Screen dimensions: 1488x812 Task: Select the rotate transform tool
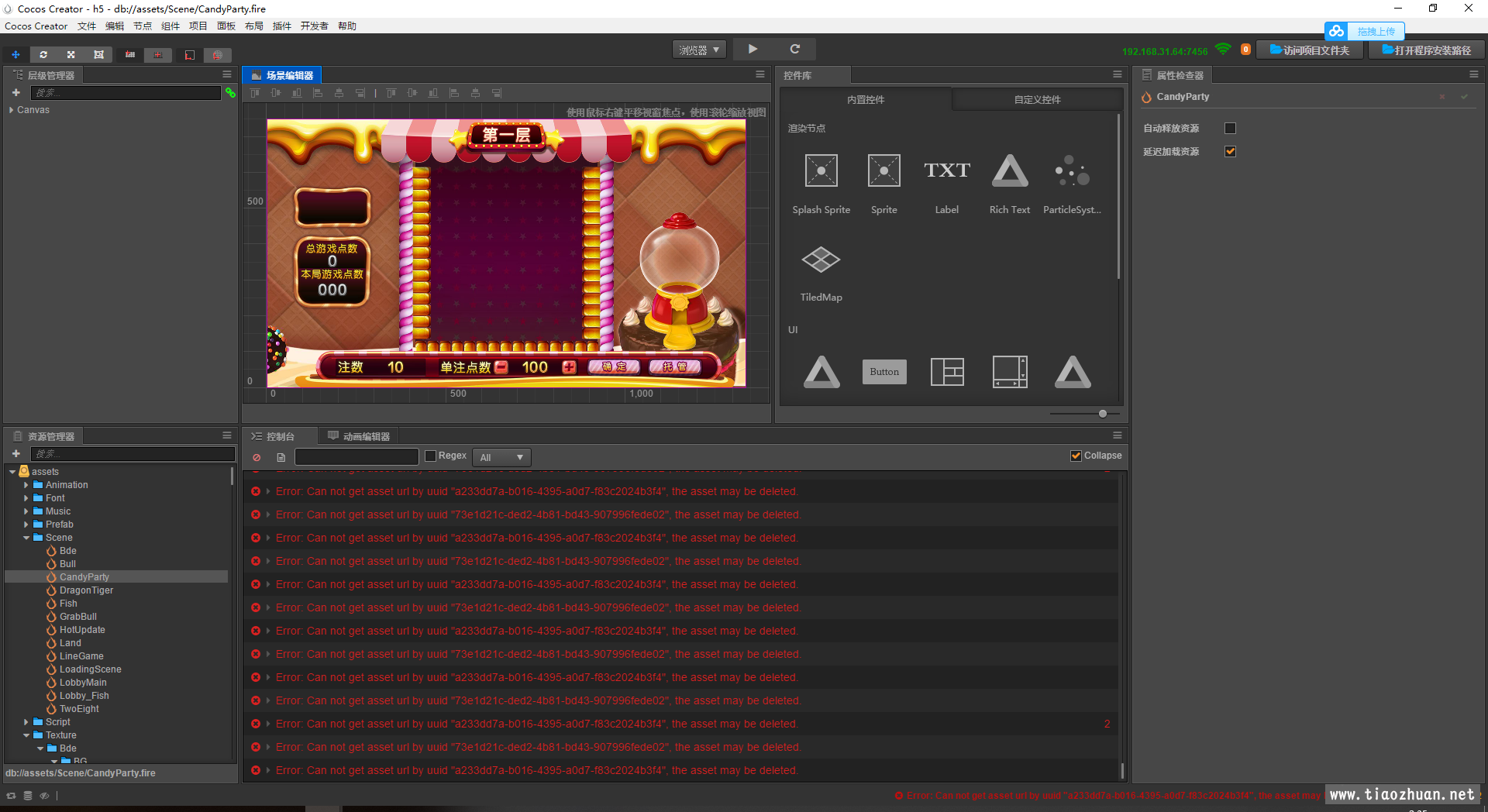43,55
